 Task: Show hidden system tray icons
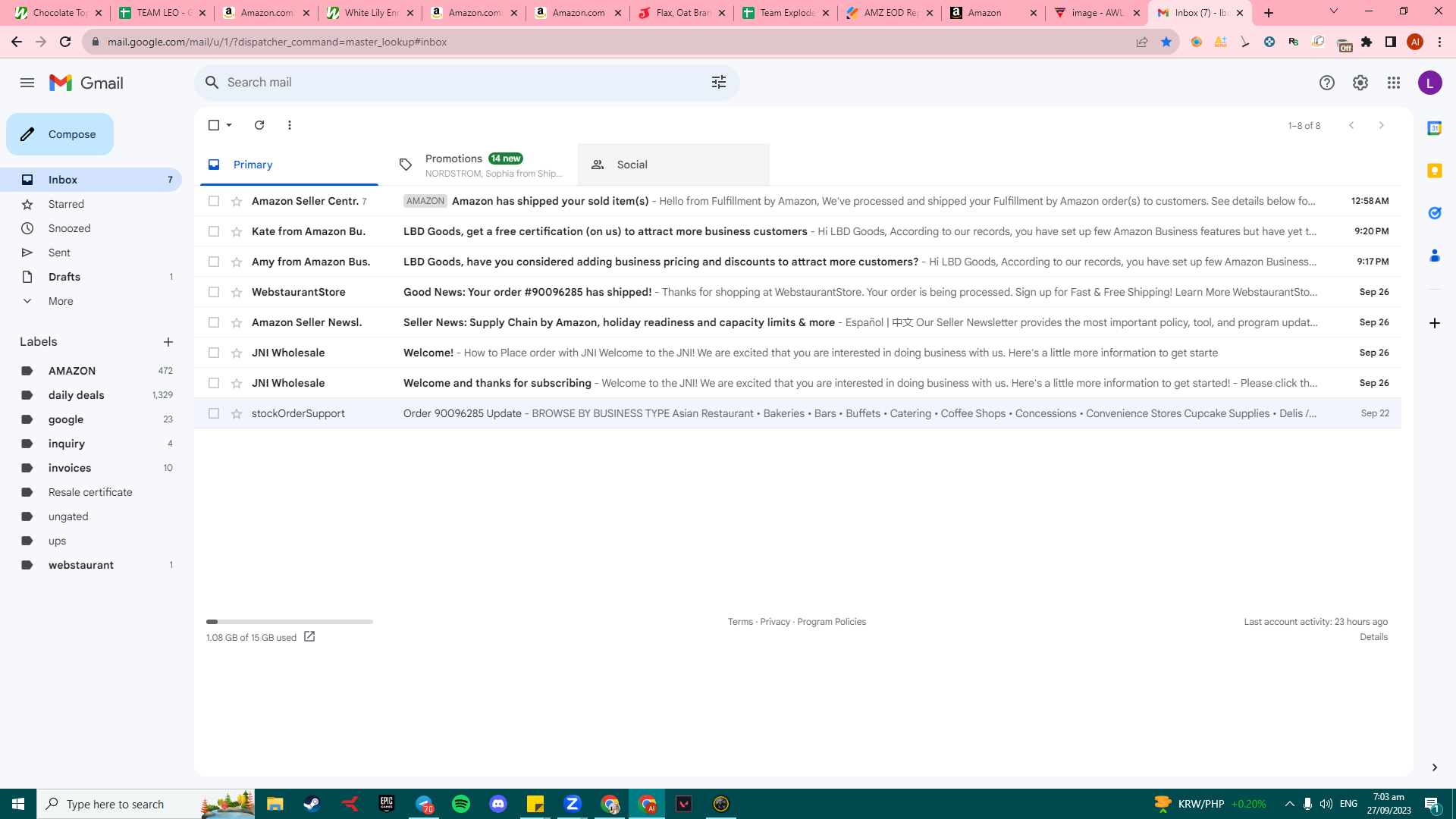pyautogui.click(x=1289, y=804)
